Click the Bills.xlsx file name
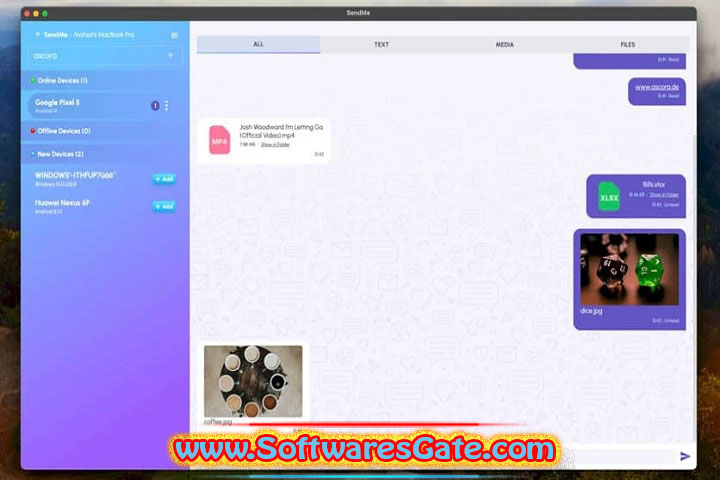The image size is (720, 480). pos(654,184)
